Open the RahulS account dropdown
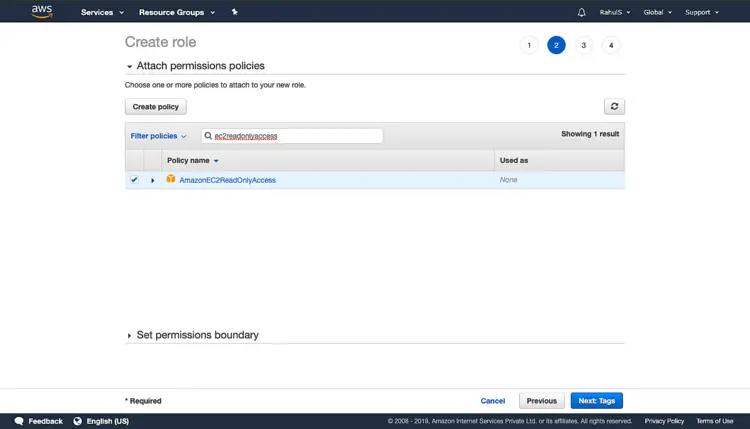This screenshot has width=750, height=429. (x=615, y=12)
